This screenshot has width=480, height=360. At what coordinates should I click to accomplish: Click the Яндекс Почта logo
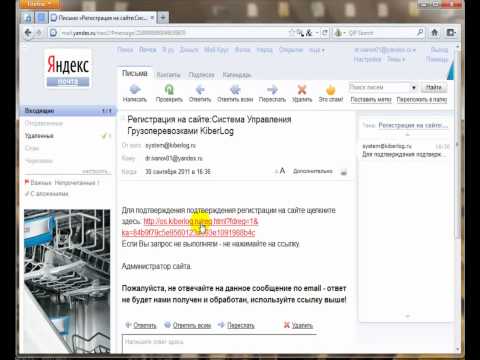click(68, 69)
